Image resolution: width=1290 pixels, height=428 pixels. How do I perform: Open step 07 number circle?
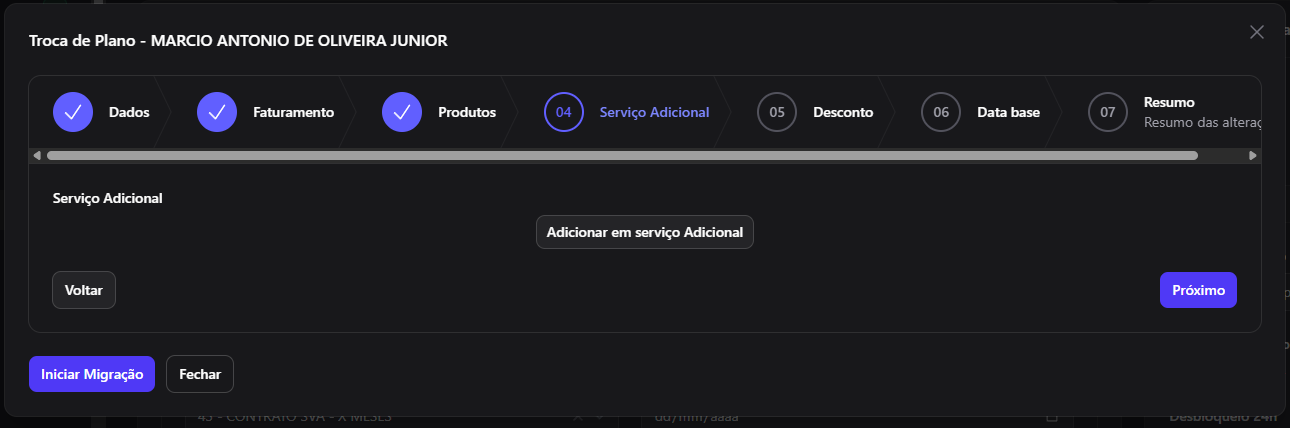pos(1108,112)
